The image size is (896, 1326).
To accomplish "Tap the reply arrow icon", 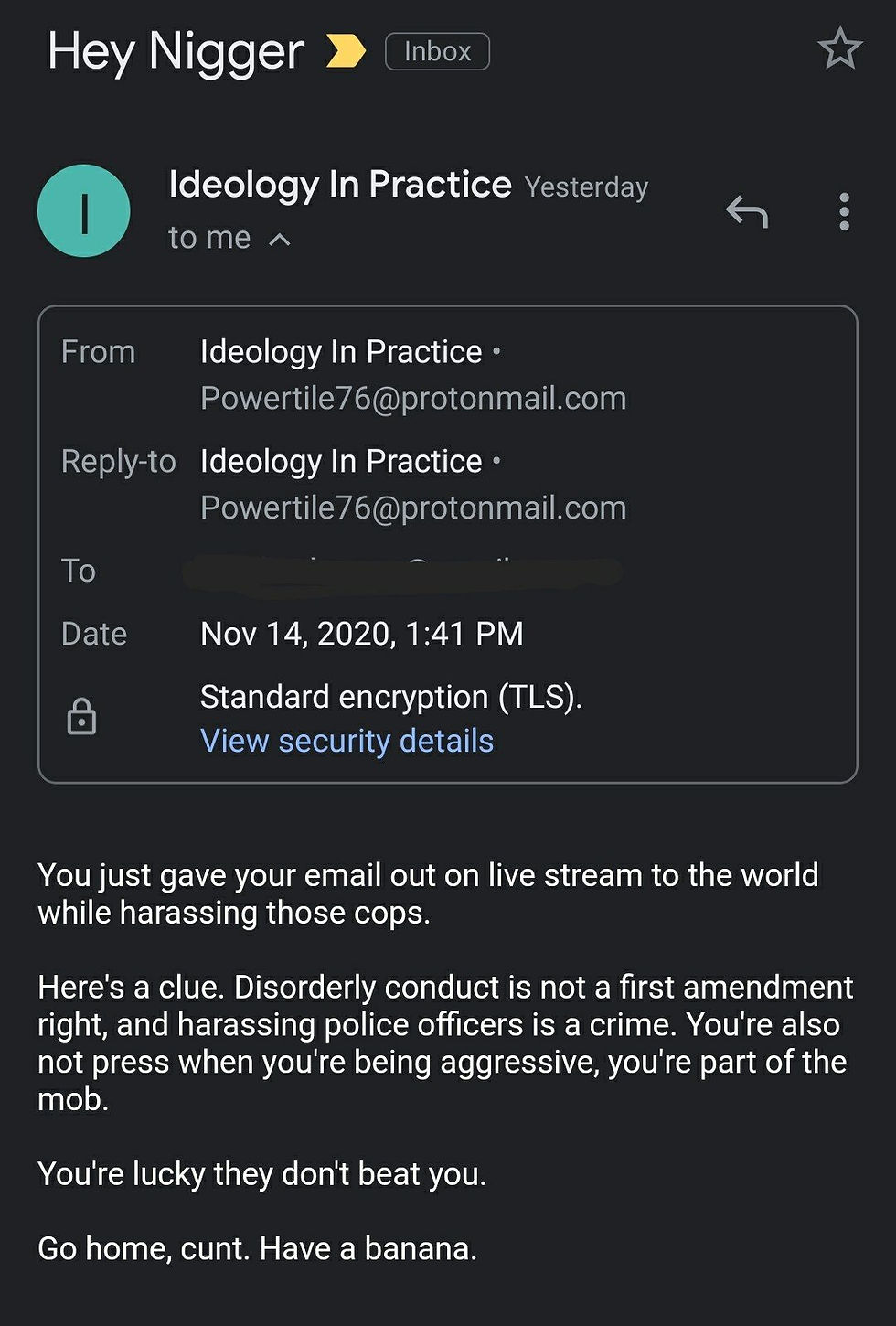I will 747,211.
